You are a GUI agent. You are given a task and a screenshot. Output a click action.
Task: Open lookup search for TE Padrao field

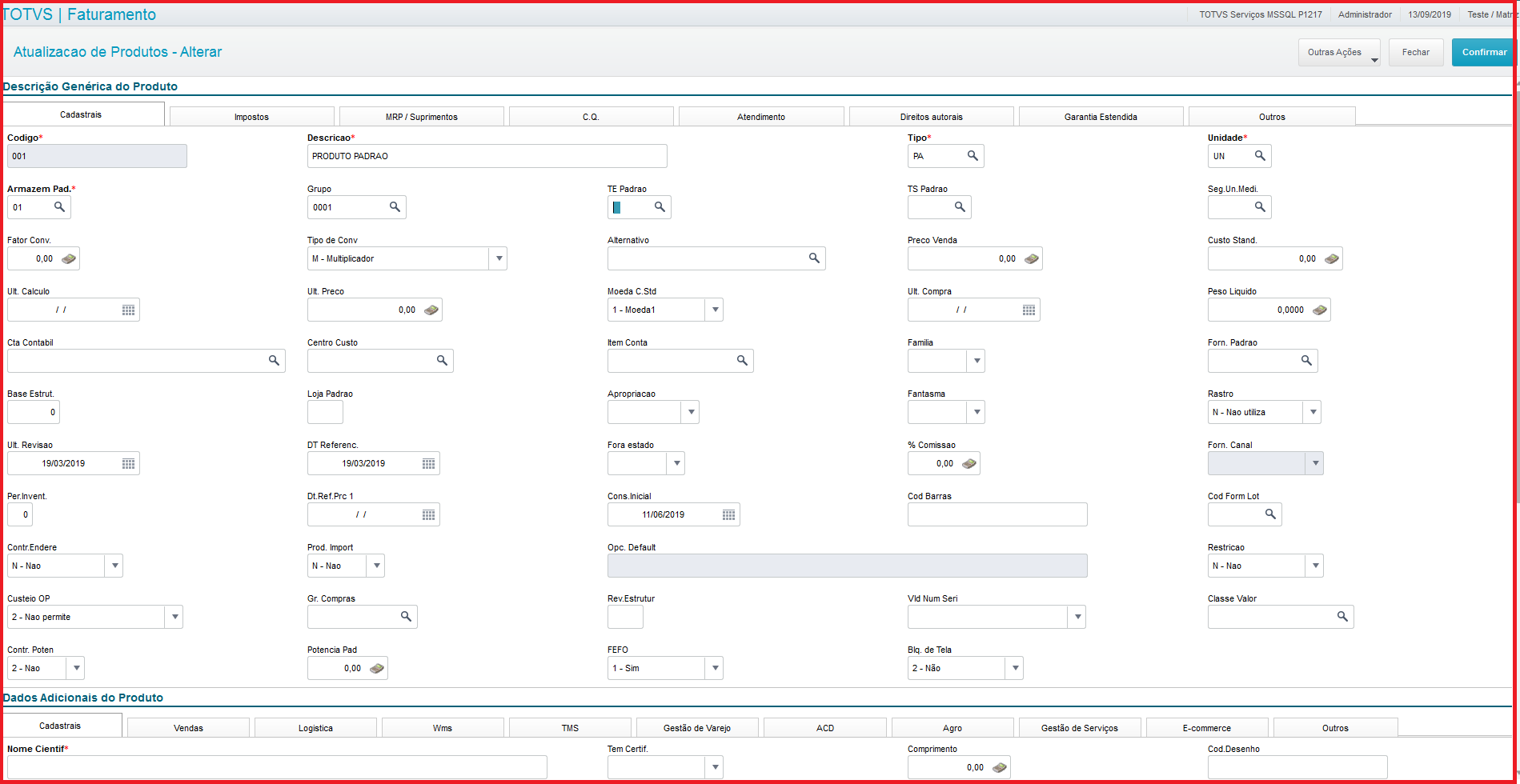pos(660,207)
